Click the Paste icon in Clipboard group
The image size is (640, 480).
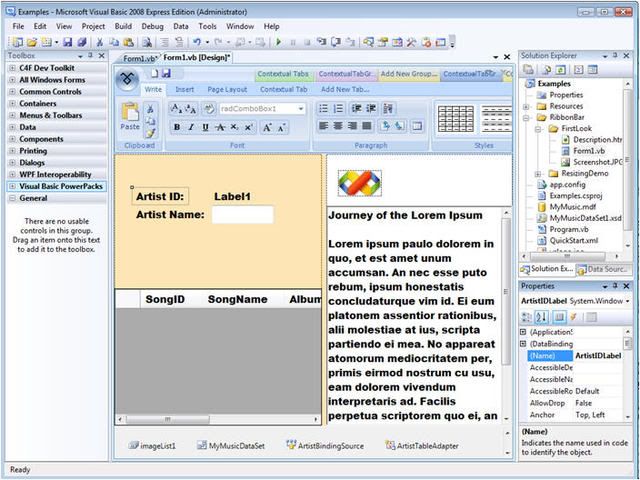coord(130,116)
